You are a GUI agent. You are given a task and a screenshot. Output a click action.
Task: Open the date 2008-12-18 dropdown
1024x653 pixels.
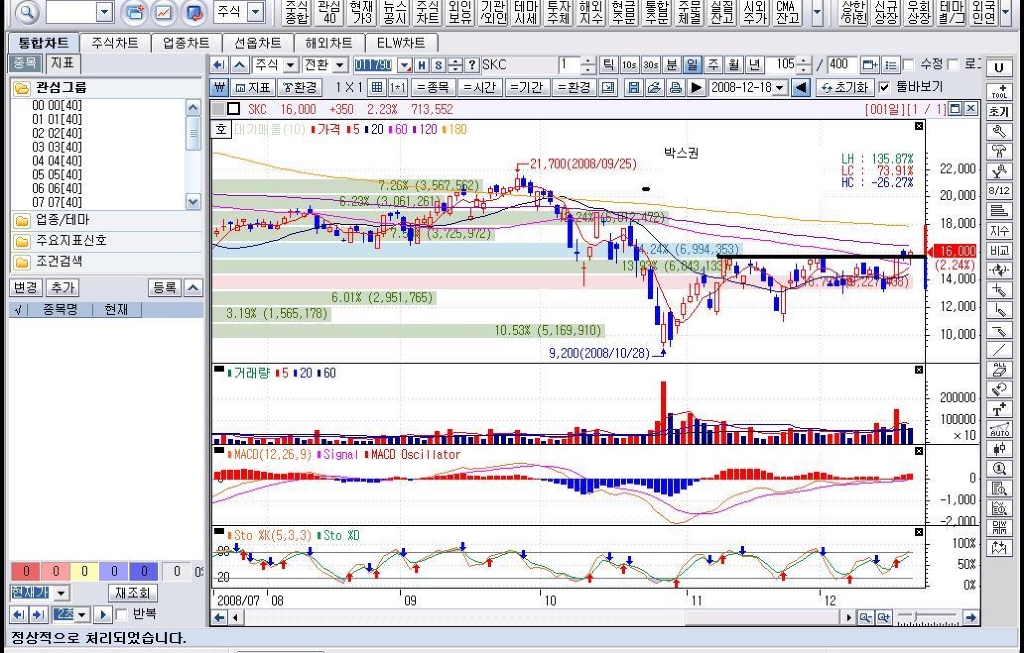pyautogui.click(x=780, y=88)
